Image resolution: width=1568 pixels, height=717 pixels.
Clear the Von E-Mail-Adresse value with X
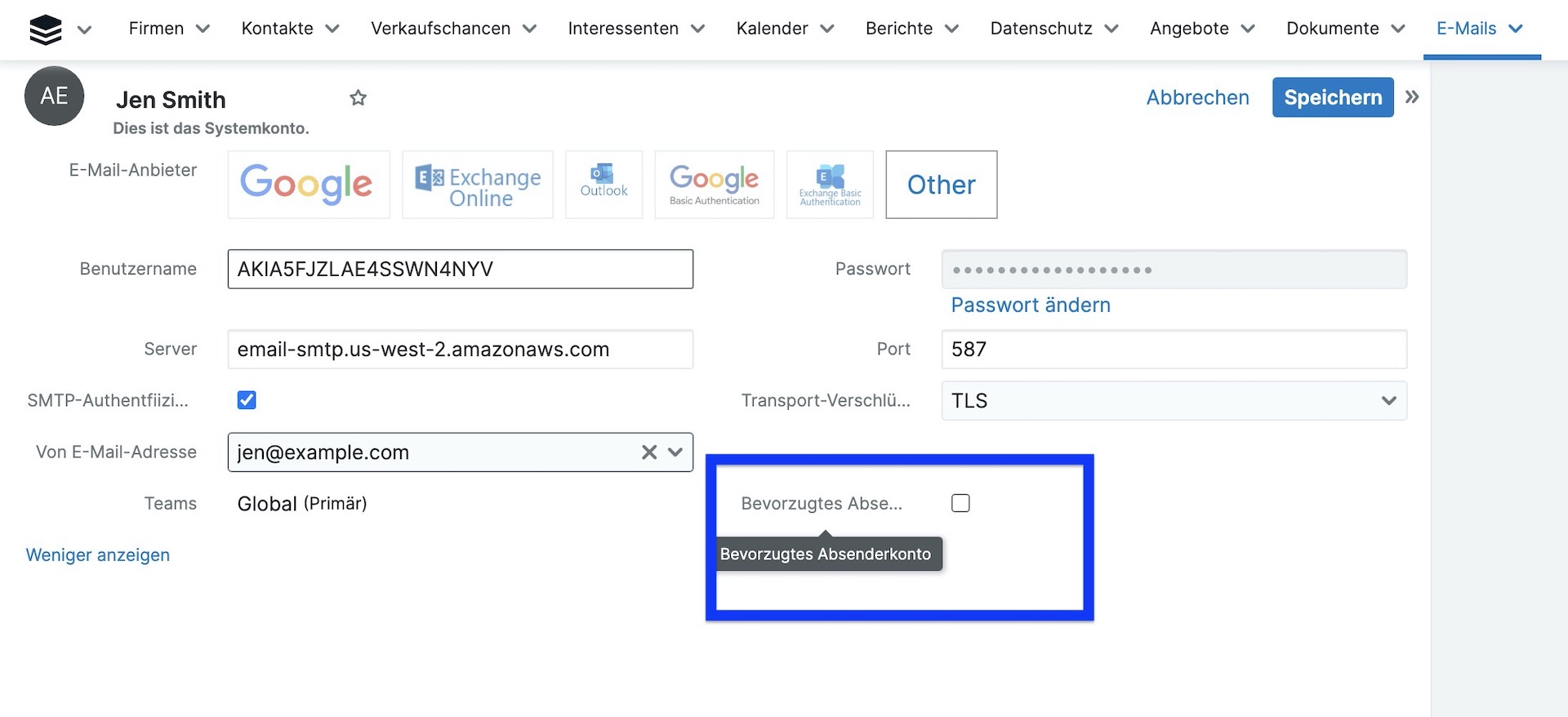tap(649, 452)
